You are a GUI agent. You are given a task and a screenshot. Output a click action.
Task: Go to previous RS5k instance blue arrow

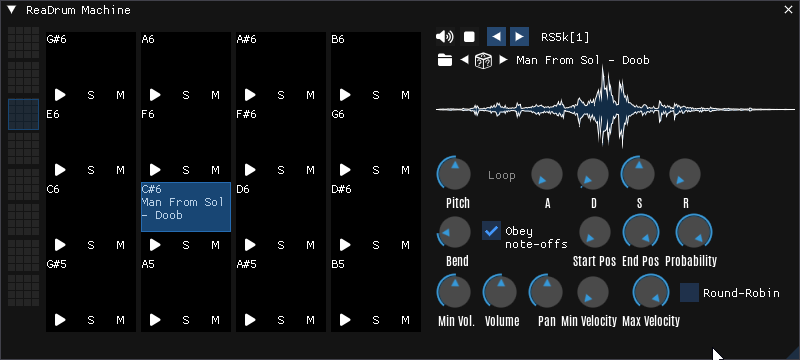point(496,37)
